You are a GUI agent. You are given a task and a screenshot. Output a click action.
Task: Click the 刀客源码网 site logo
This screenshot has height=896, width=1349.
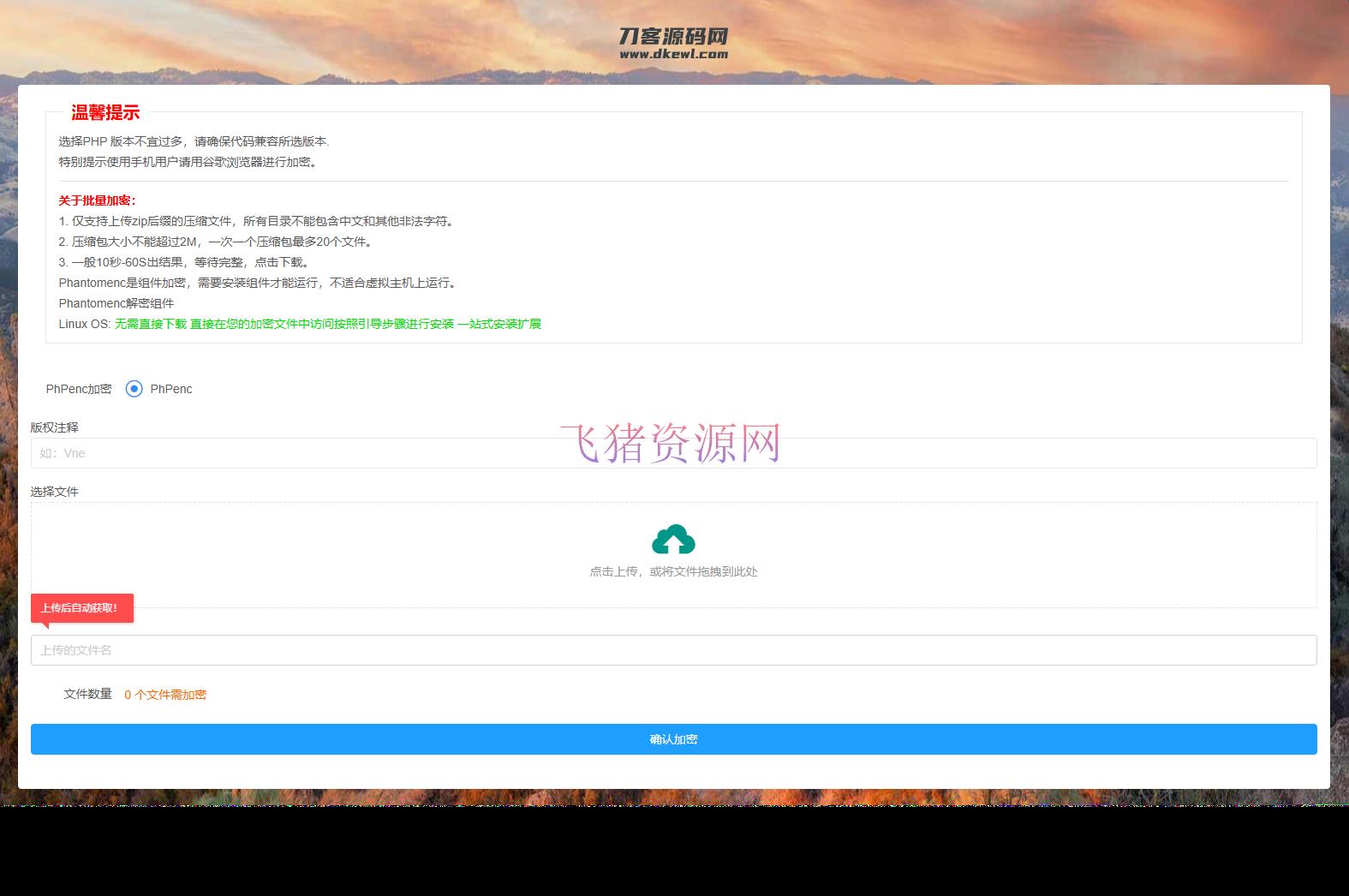[x=673, y=42]
